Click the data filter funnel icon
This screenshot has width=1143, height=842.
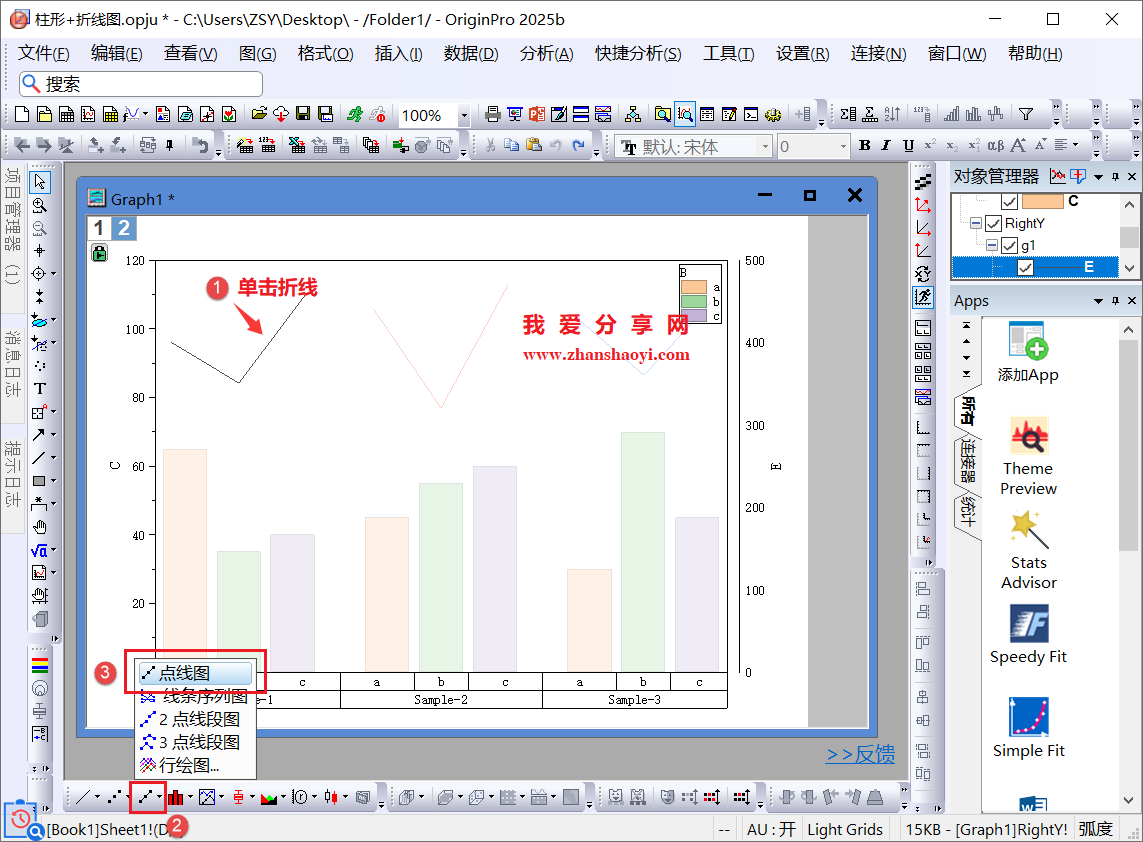tap(1025, 114)
